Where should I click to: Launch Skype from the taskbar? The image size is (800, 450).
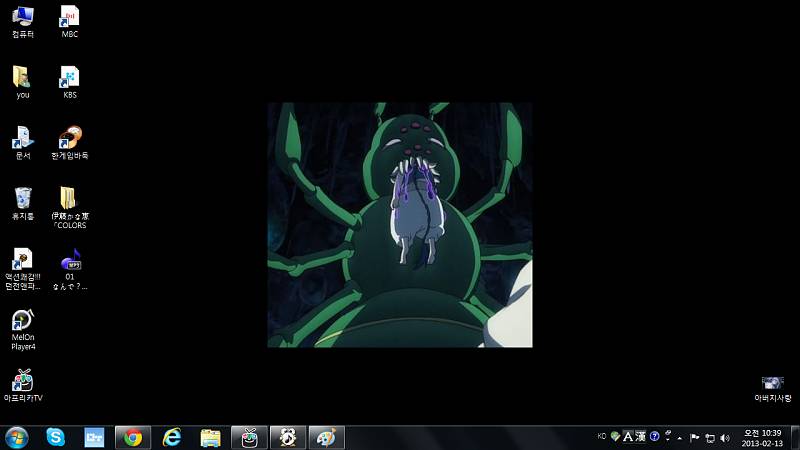point(55,437)
